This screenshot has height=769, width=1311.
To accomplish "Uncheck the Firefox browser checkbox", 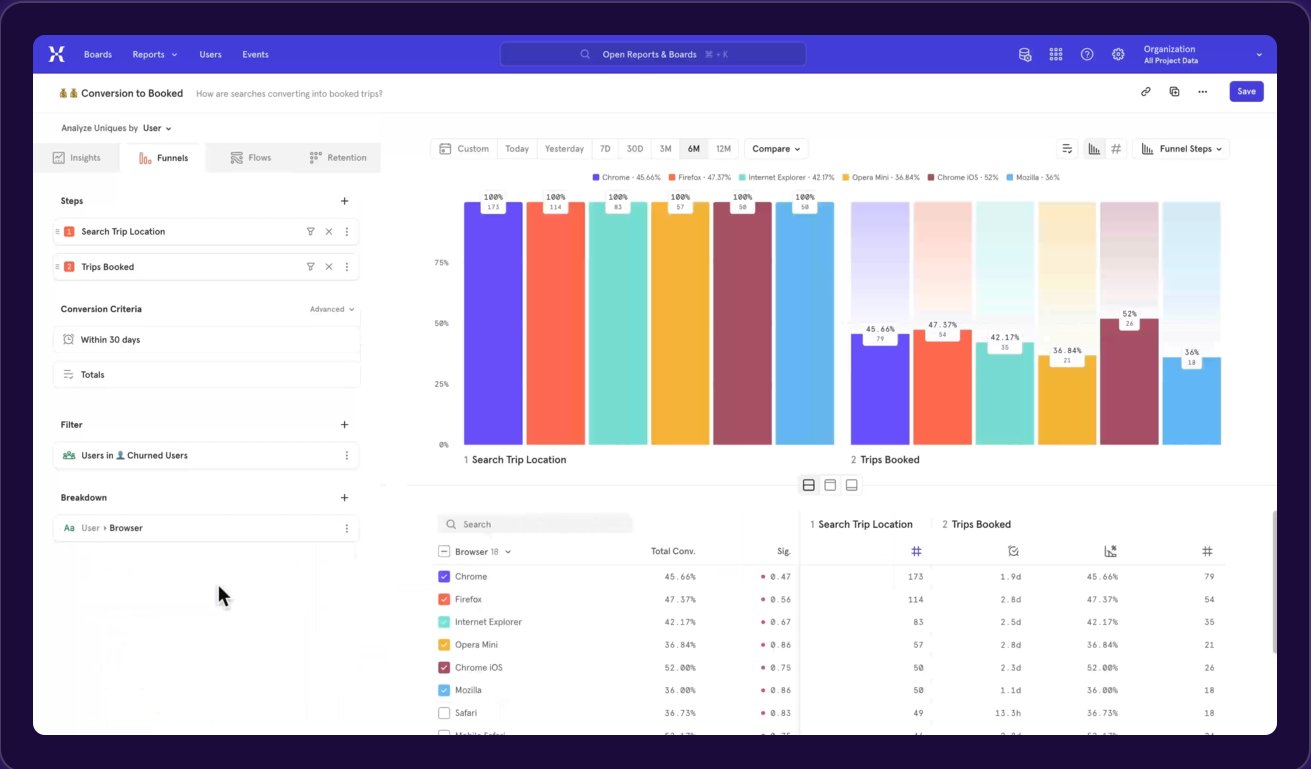I will point(444,599).
